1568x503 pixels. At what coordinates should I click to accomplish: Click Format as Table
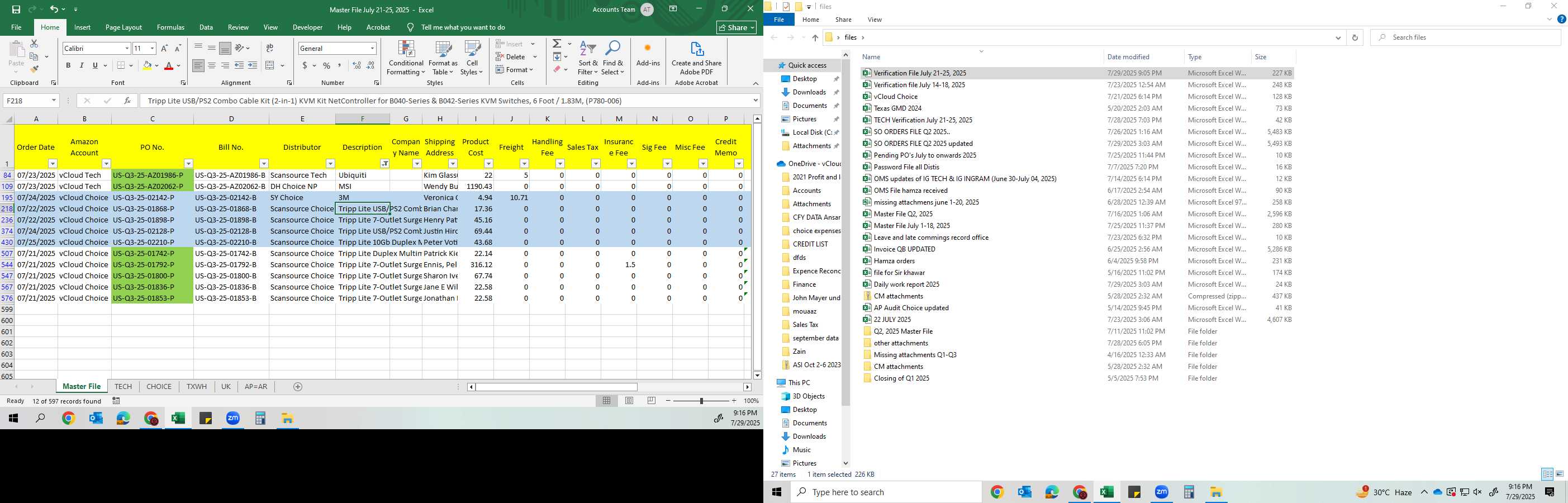443,58
